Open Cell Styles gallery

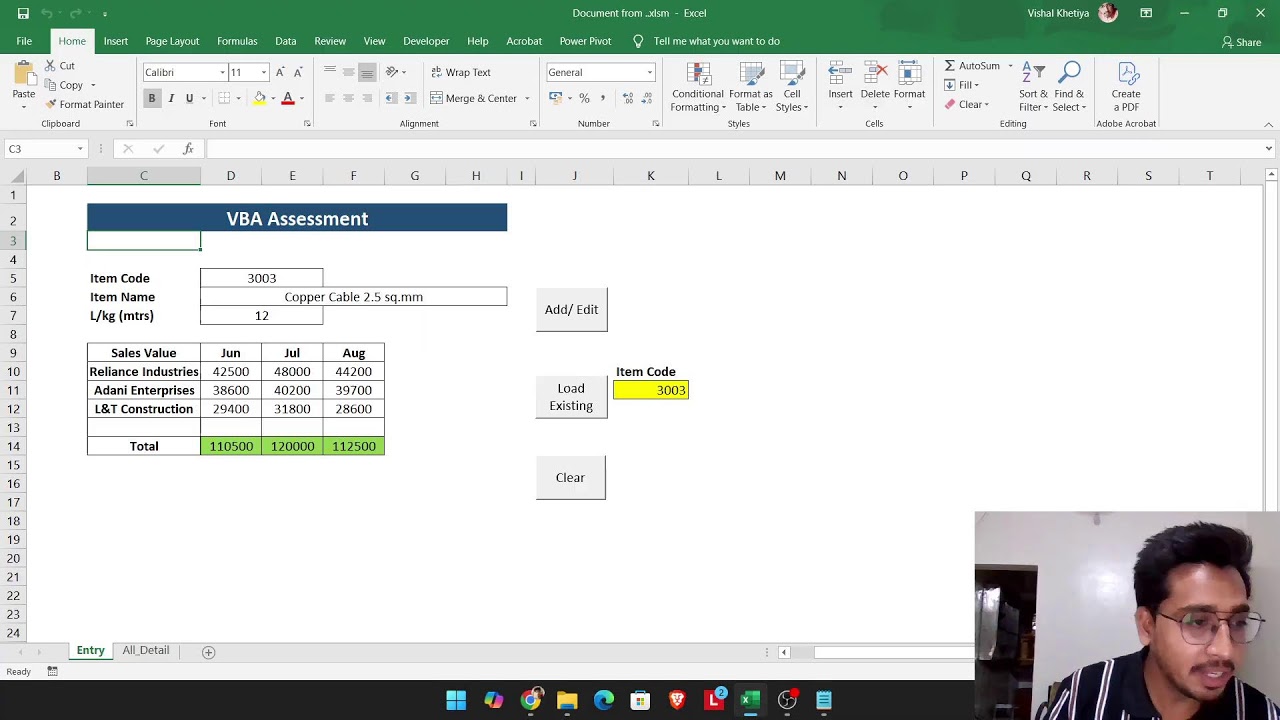coord(792,88)
